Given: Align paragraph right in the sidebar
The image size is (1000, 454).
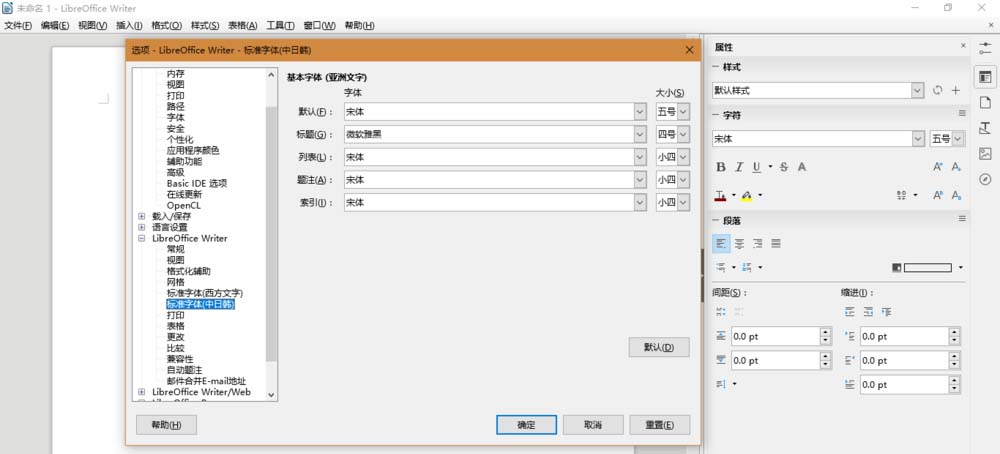Looking at the screenshot, I should click(x=758, y=244).
